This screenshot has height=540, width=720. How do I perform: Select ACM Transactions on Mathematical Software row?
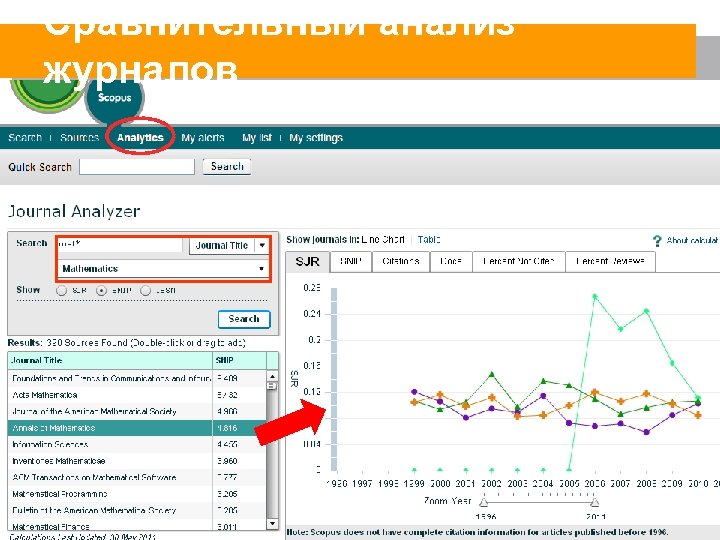tap(137, 478)
